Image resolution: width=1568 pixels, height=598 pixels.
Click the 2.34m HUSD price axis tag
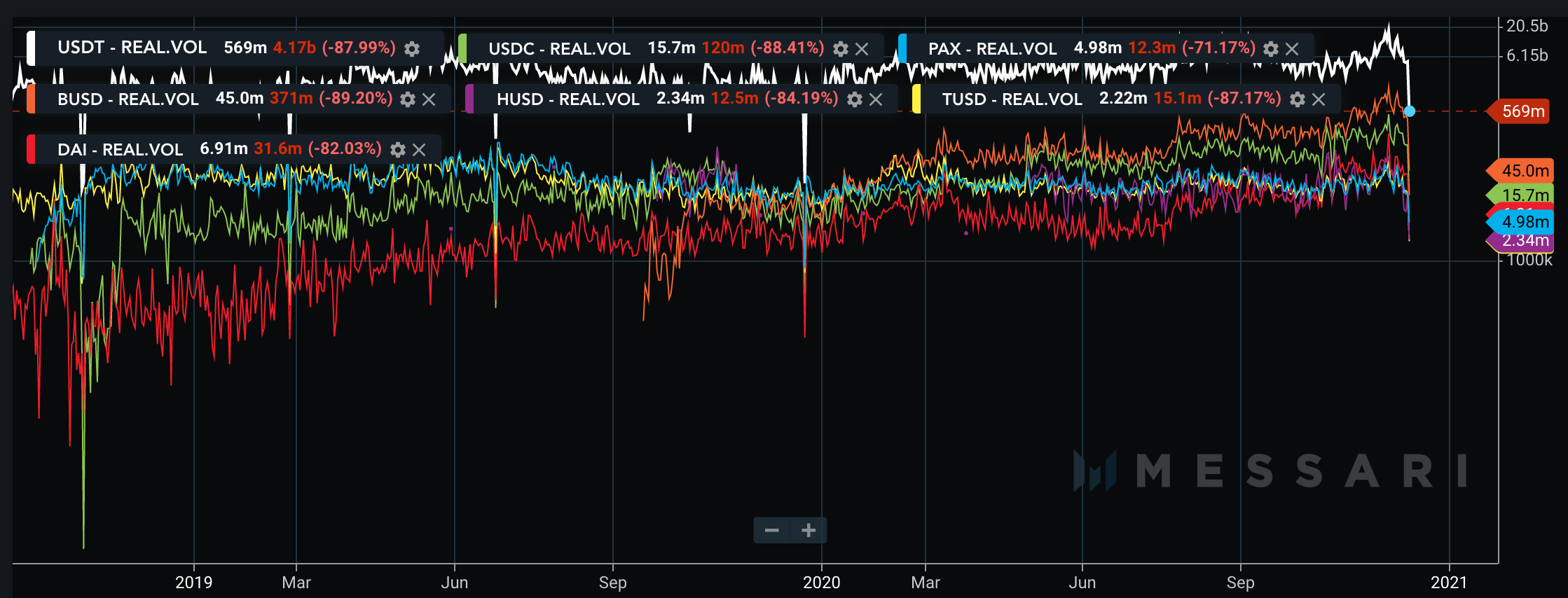tap(1521, 242)
